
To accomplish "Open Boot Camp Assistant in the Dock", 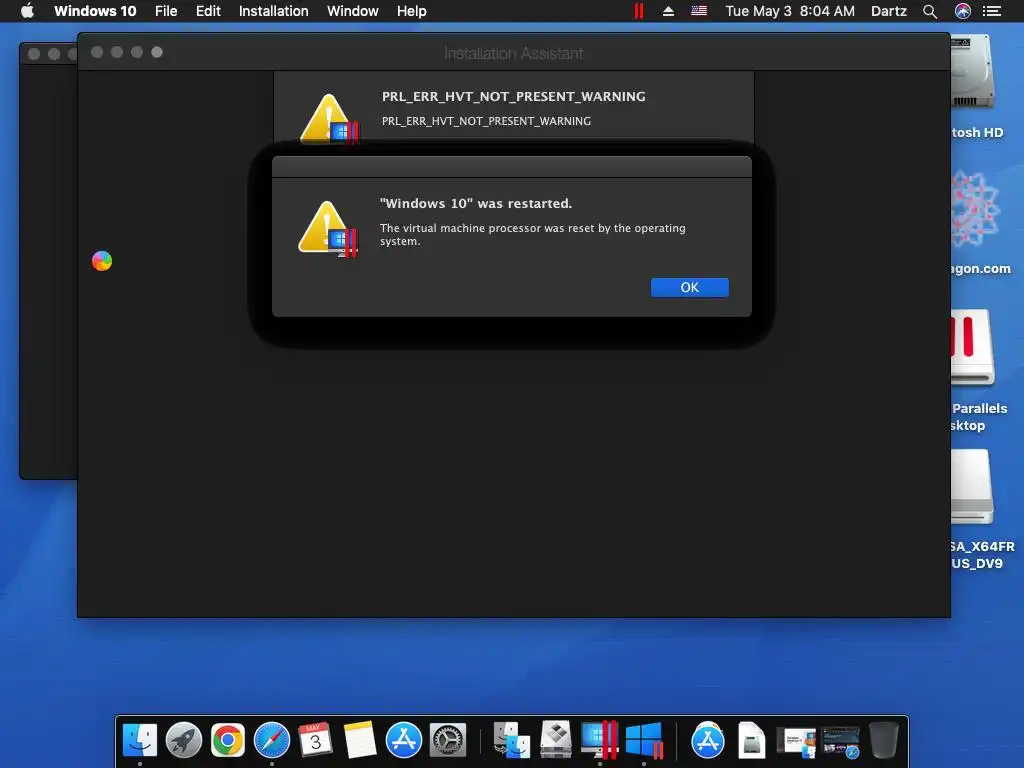I will point(556,740).
